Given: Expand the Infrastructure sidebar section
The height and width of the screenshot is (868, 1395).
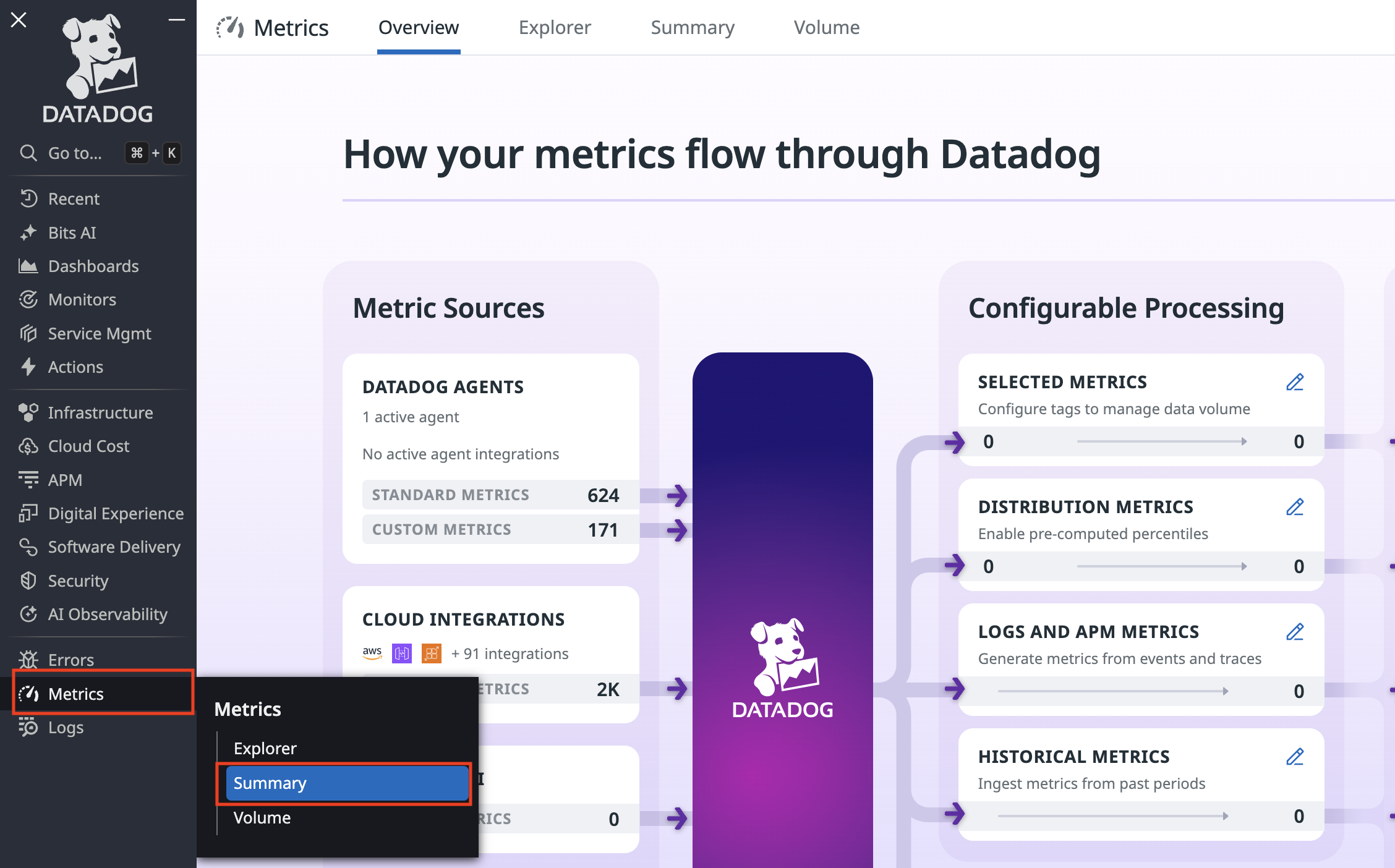Looking at the screenshot, I should (x=100, y=412).
